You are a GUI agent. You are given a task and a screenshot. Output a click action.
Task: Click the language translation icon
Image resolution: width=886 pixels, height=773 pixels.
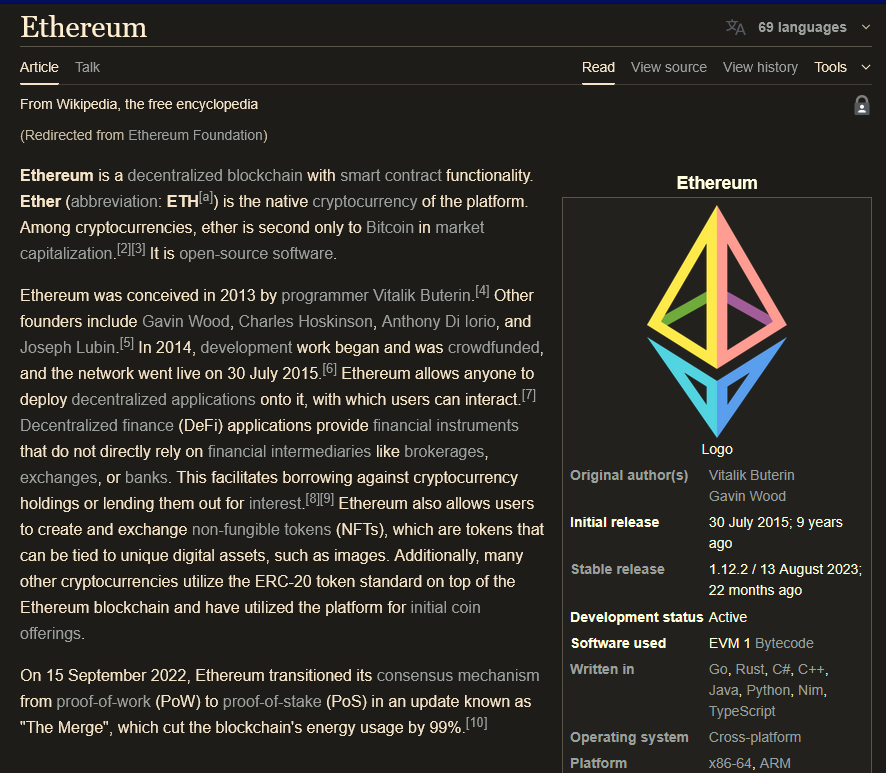pos(736,27)
